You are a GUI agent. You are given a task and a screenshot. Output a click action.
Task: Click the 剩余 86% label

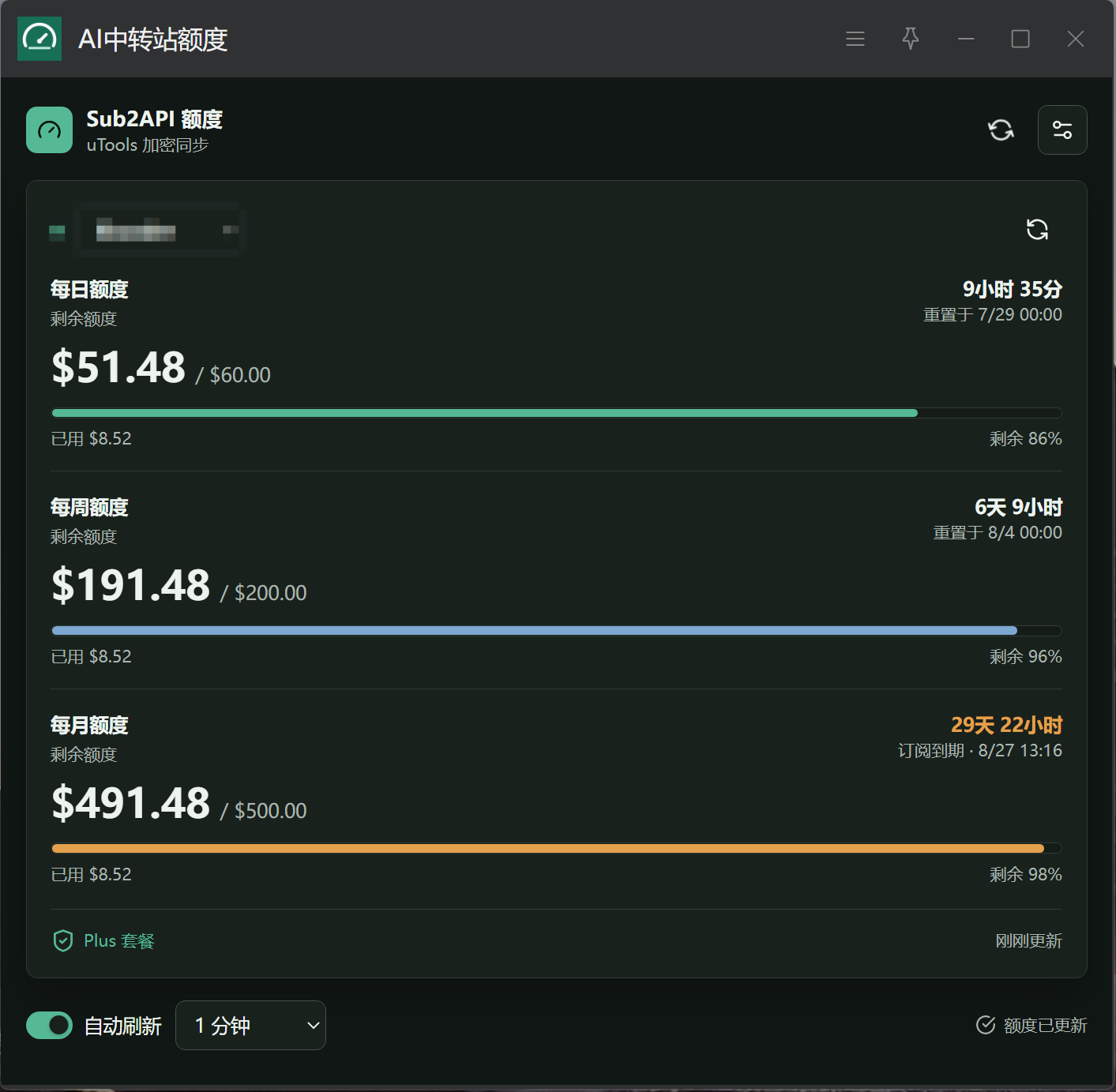click(1026, 439)
